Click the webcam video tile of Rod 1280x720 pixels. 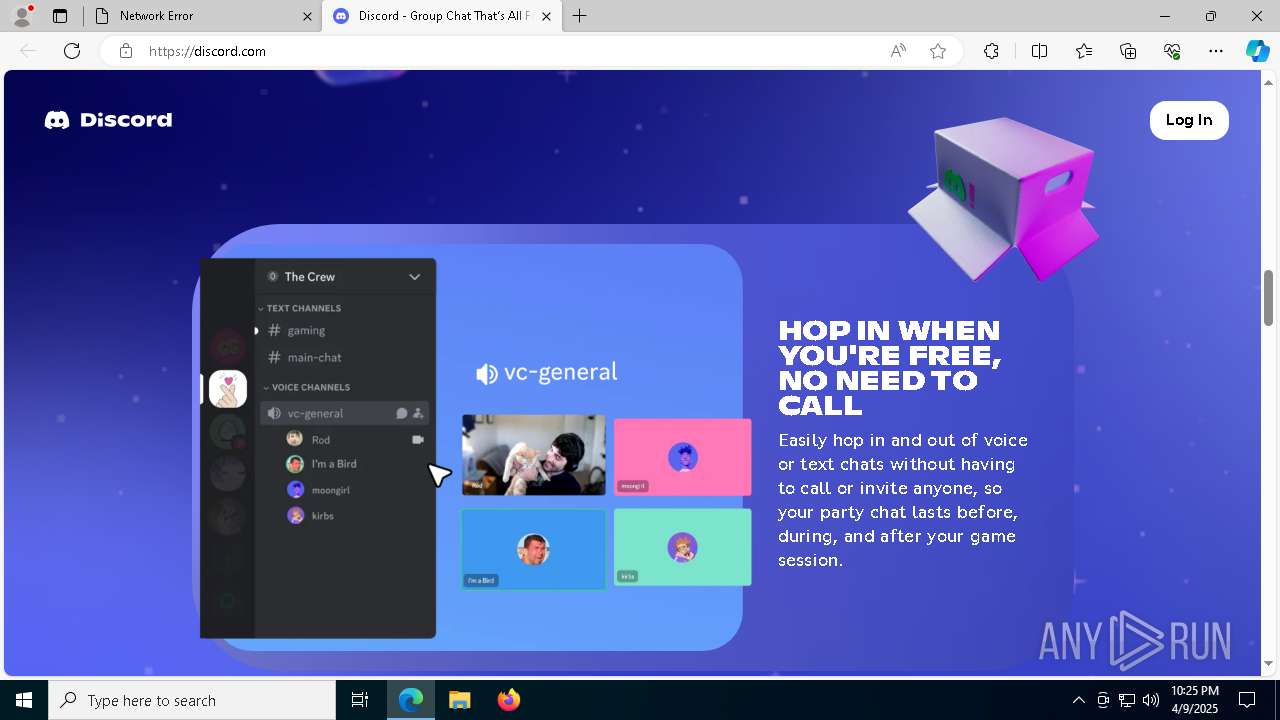[533, 455]
